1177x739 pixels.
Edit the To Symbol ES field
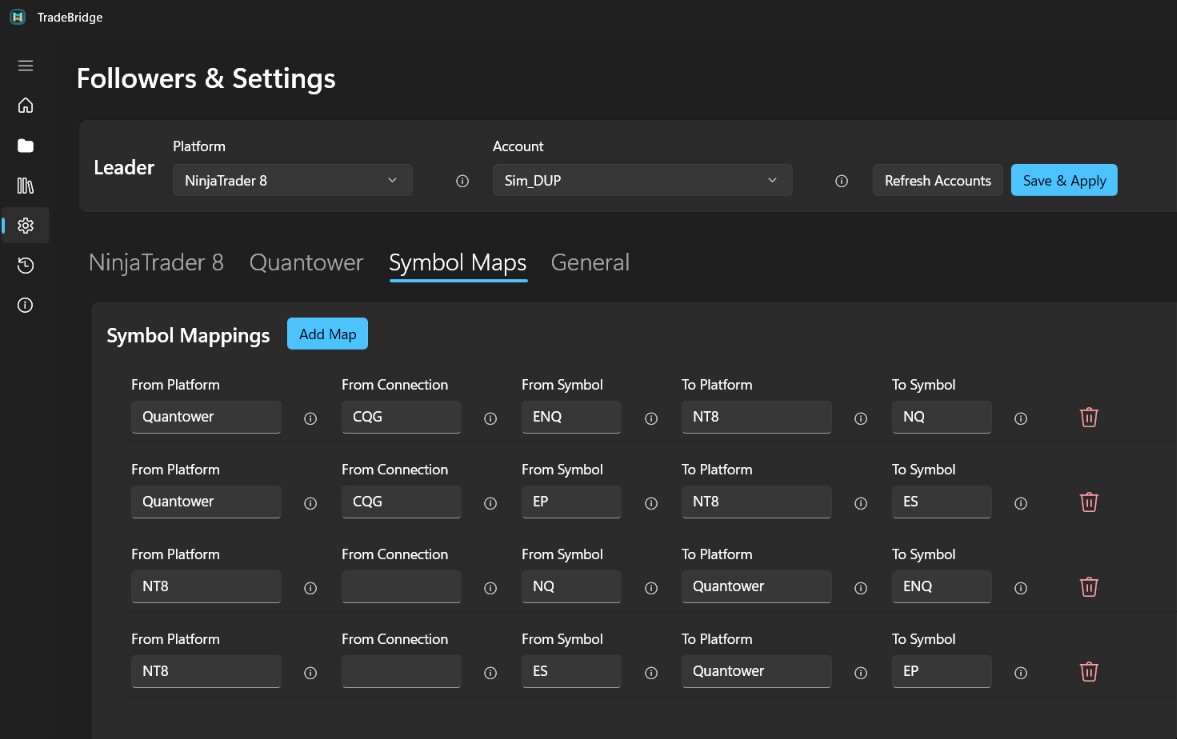click(x=941, y=502)
